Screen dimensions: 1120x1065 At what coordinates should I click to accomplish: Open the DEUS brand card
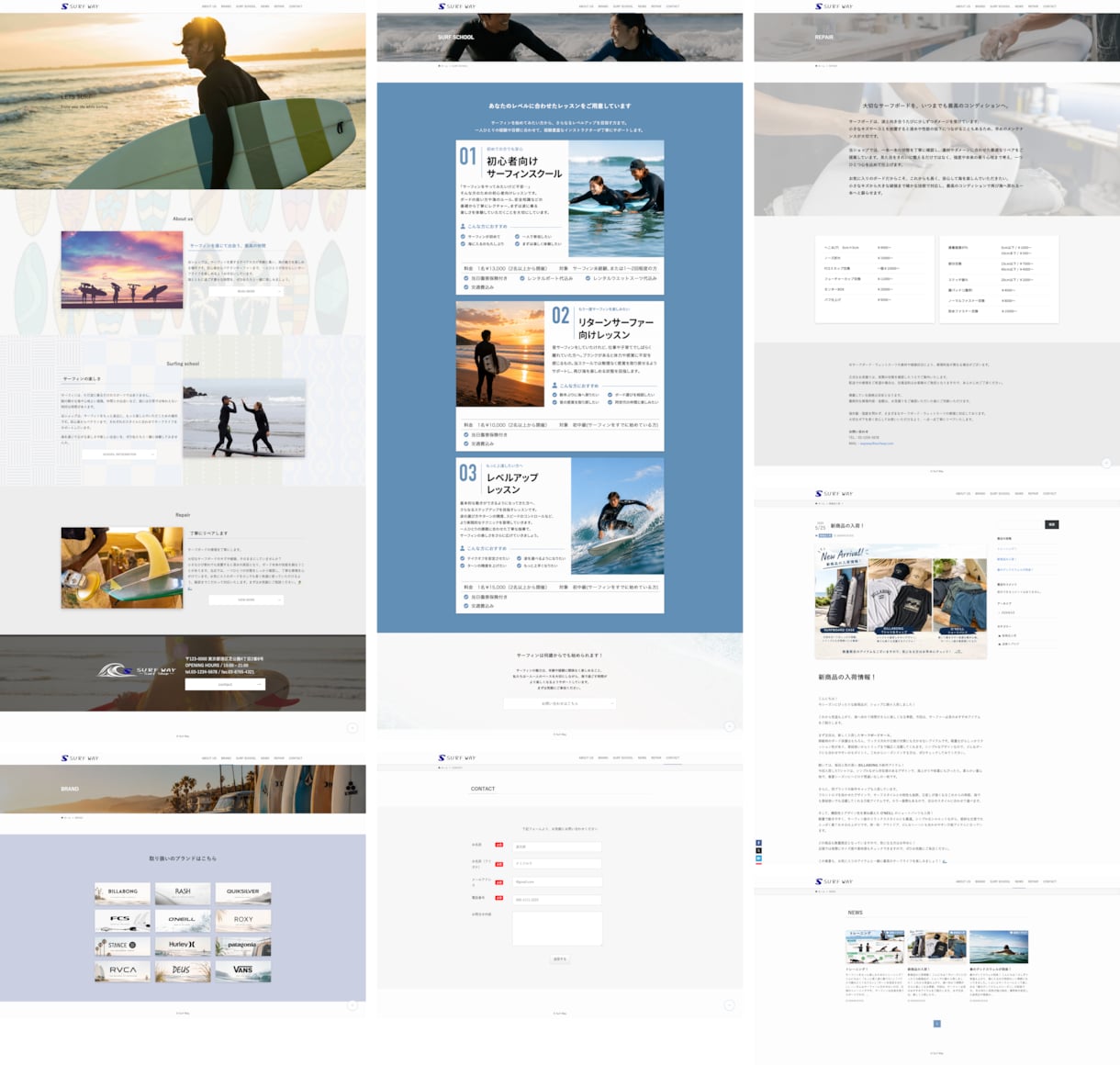[183, 970]
